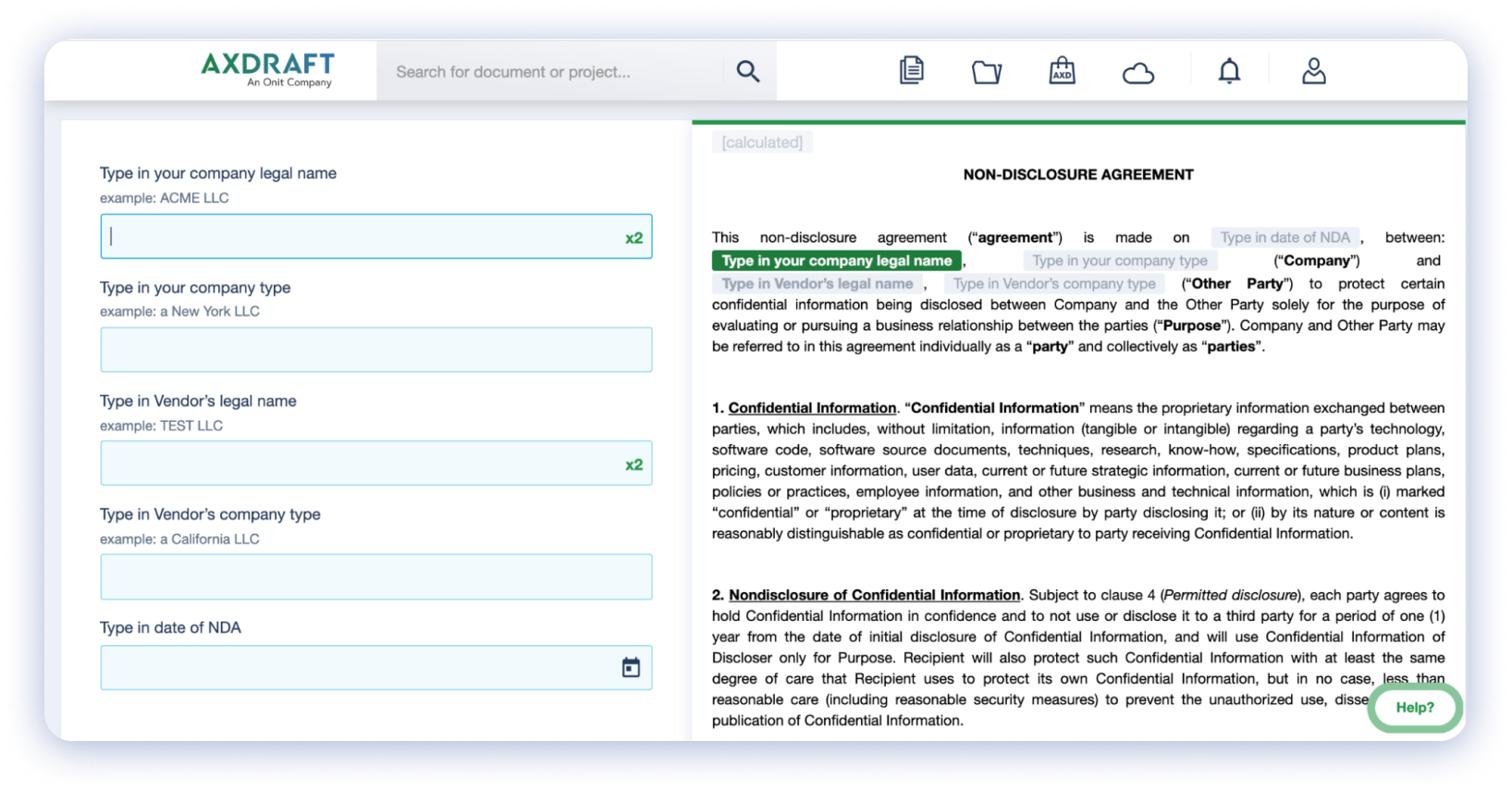
Task: Open the documents icon in header
Action: [911, 70]
